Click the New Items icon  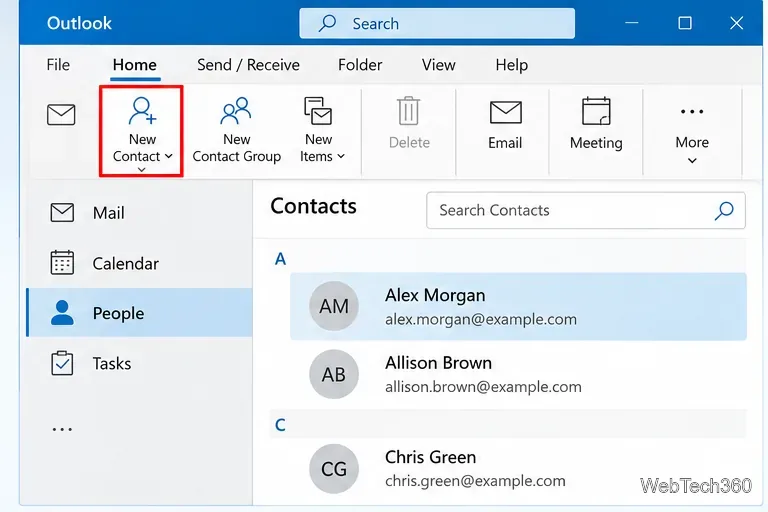(x=318, y=111)
